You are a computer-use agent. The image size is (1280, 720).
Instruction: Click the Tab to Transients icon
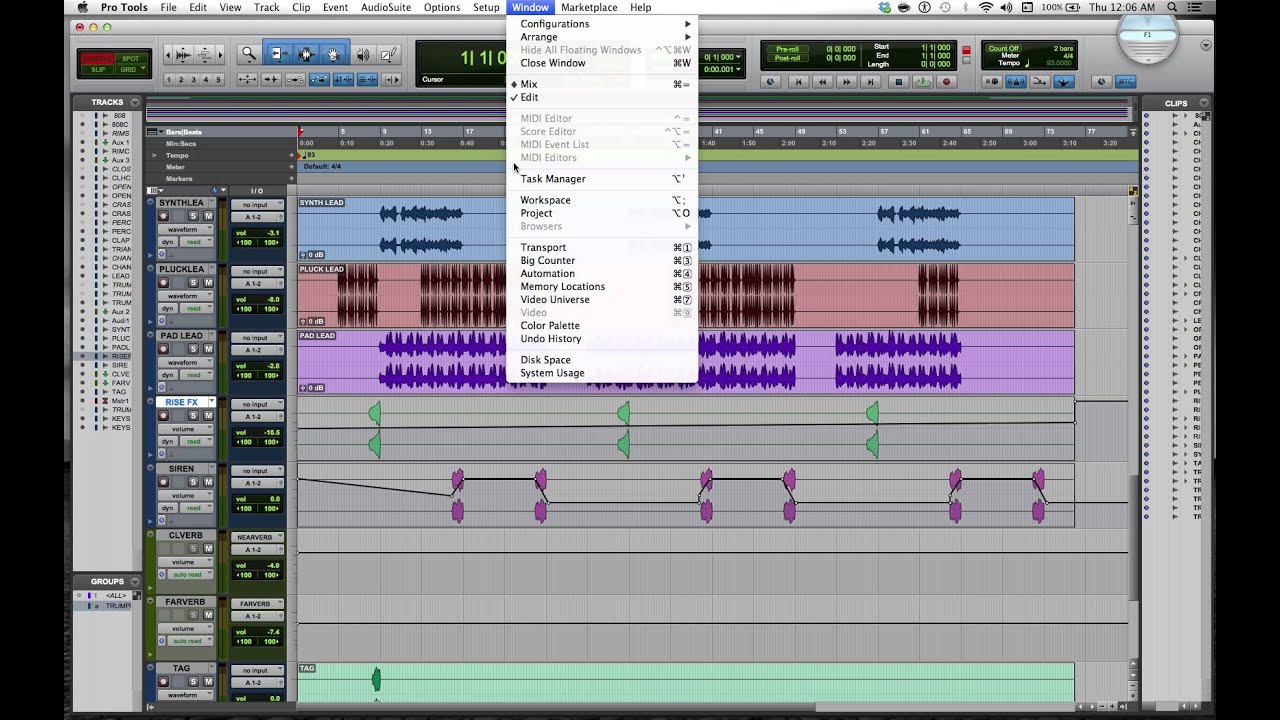point(271,79)
